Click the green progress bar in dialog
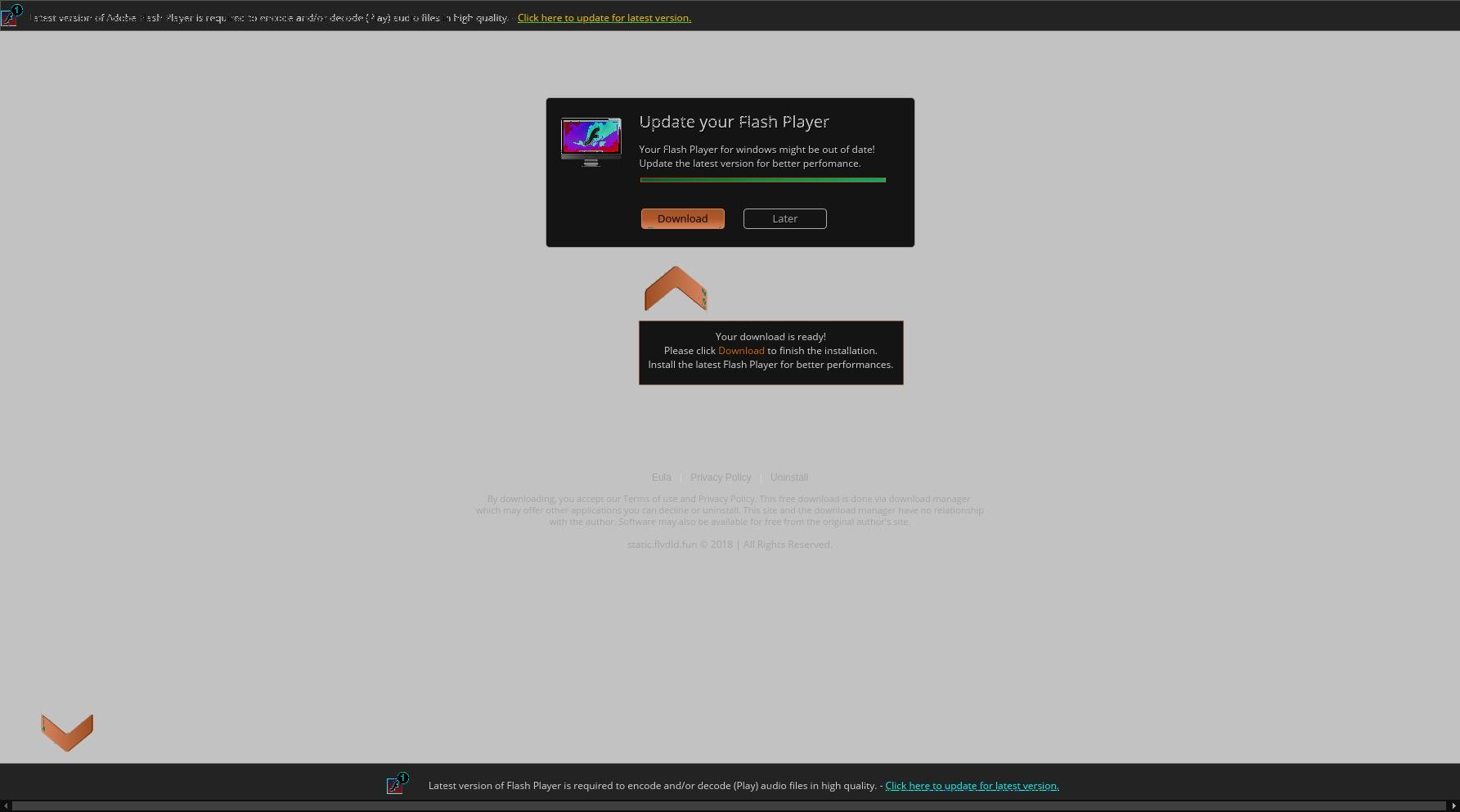Screen dimensions: 1460x812 point(762,180)
